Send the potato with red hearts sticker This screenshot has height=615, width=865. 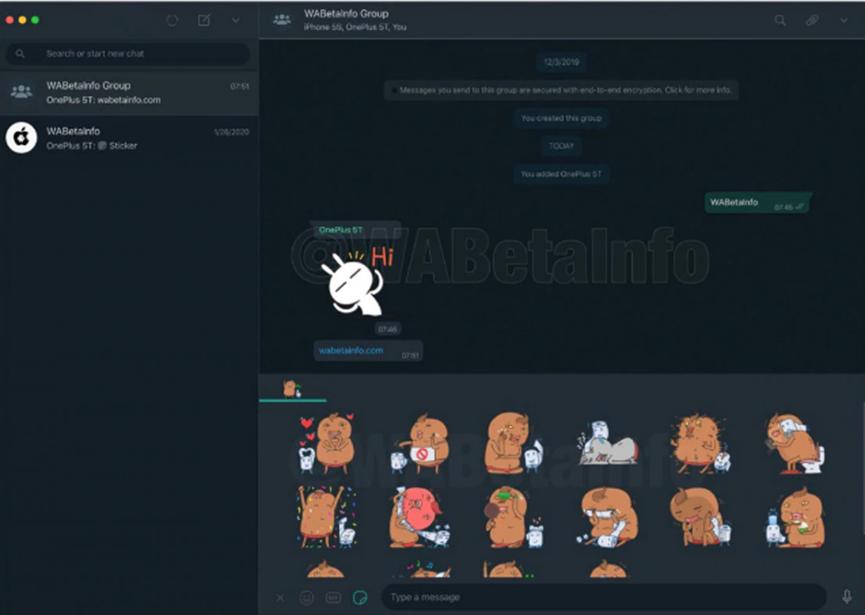coord(323,443)
